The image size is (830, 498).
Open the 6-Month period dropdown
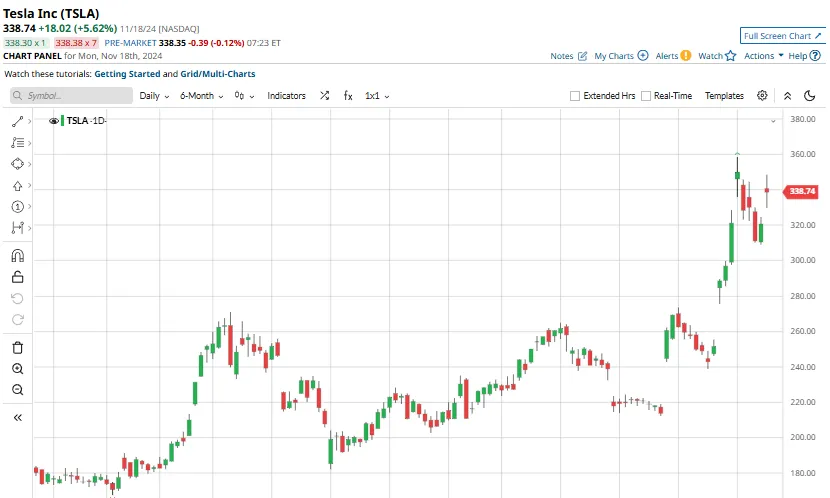tap(202, 96)
